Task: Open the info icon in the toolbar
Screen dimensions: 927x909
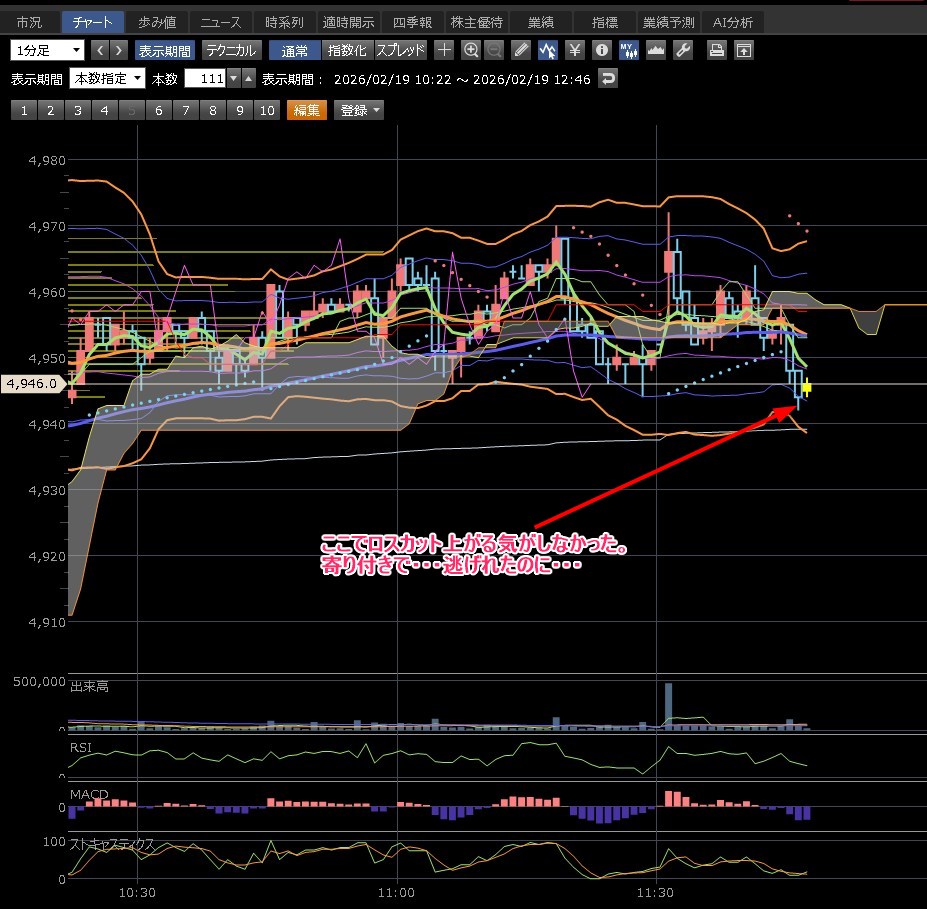Action: click(601, 50)
